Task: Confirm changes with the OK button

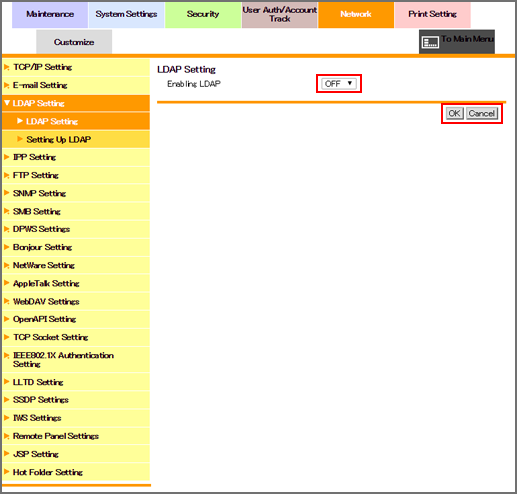Action: (x=454, y=113)
